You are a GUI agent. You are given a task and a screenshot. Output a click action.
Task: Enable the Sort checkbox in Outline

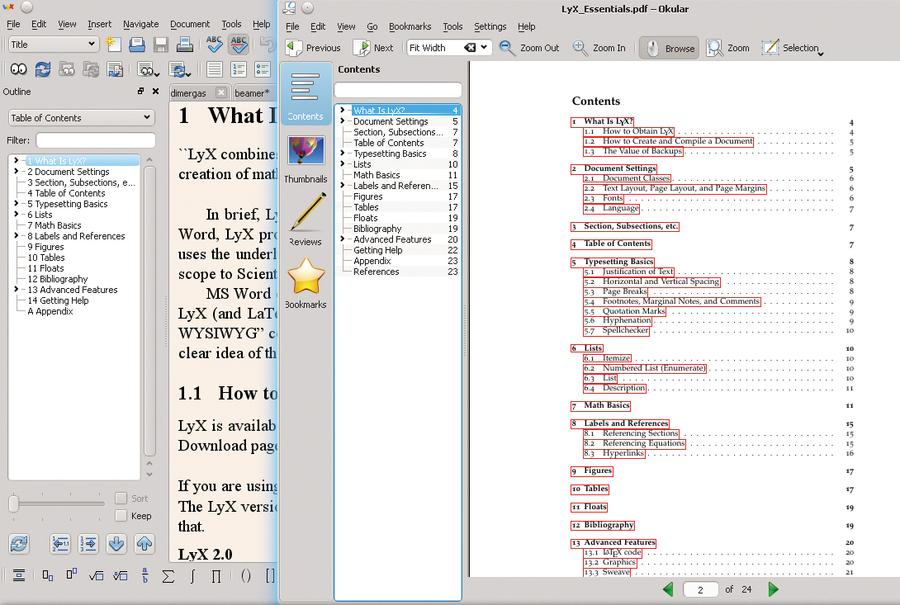[121, 498]
